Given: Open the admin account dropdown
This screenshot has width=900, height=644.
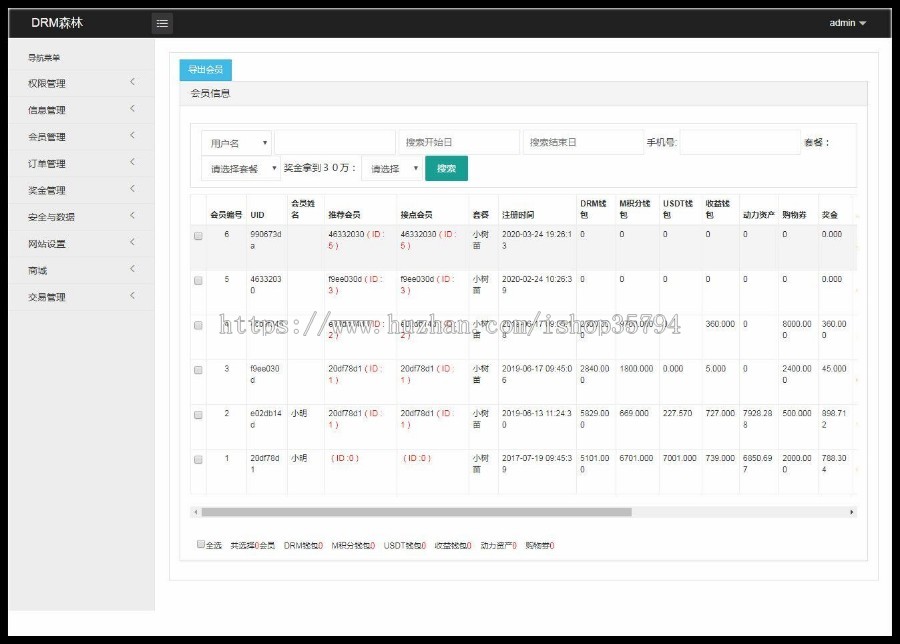Looking at the screenshot, I should tap(845, 22).
